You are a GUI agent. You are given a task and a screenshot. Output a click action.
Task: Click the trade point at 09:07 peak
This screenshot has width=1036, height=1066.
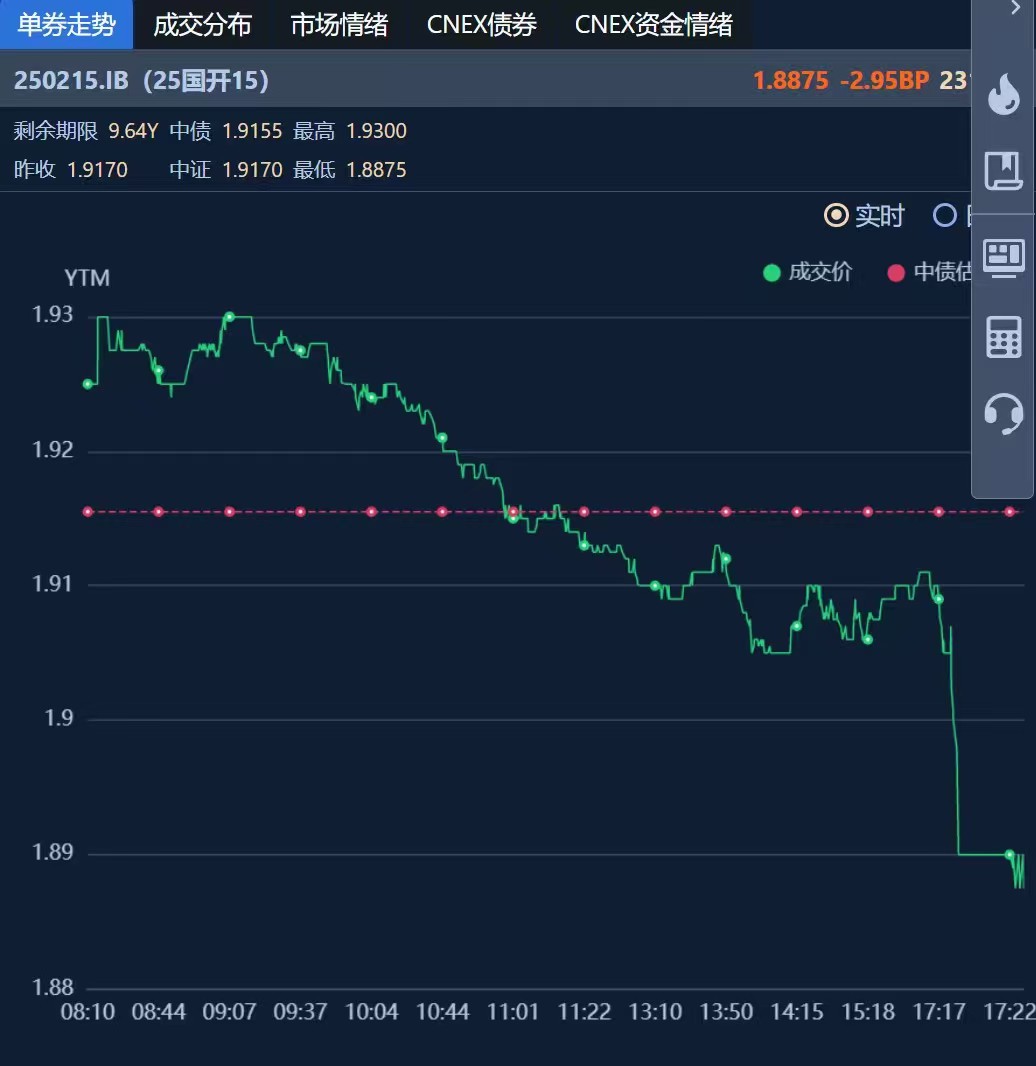tap(229, 317)
